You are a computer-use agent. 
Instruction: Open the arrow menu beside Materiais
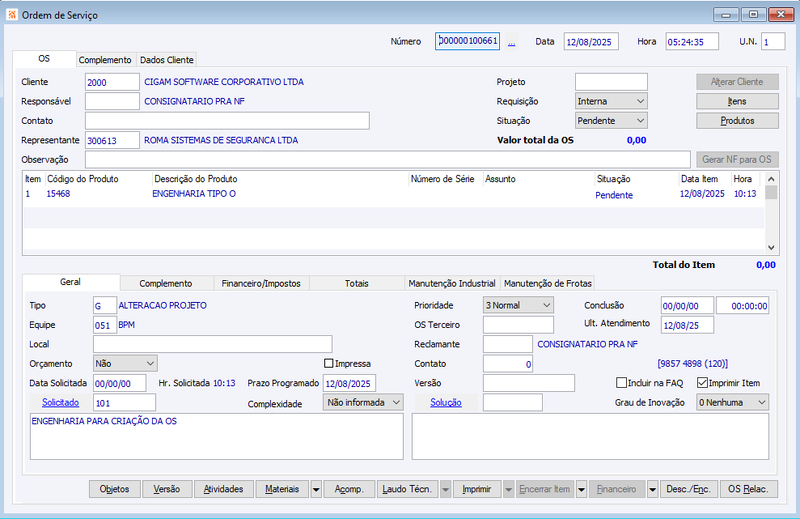(x=316, y=489)
